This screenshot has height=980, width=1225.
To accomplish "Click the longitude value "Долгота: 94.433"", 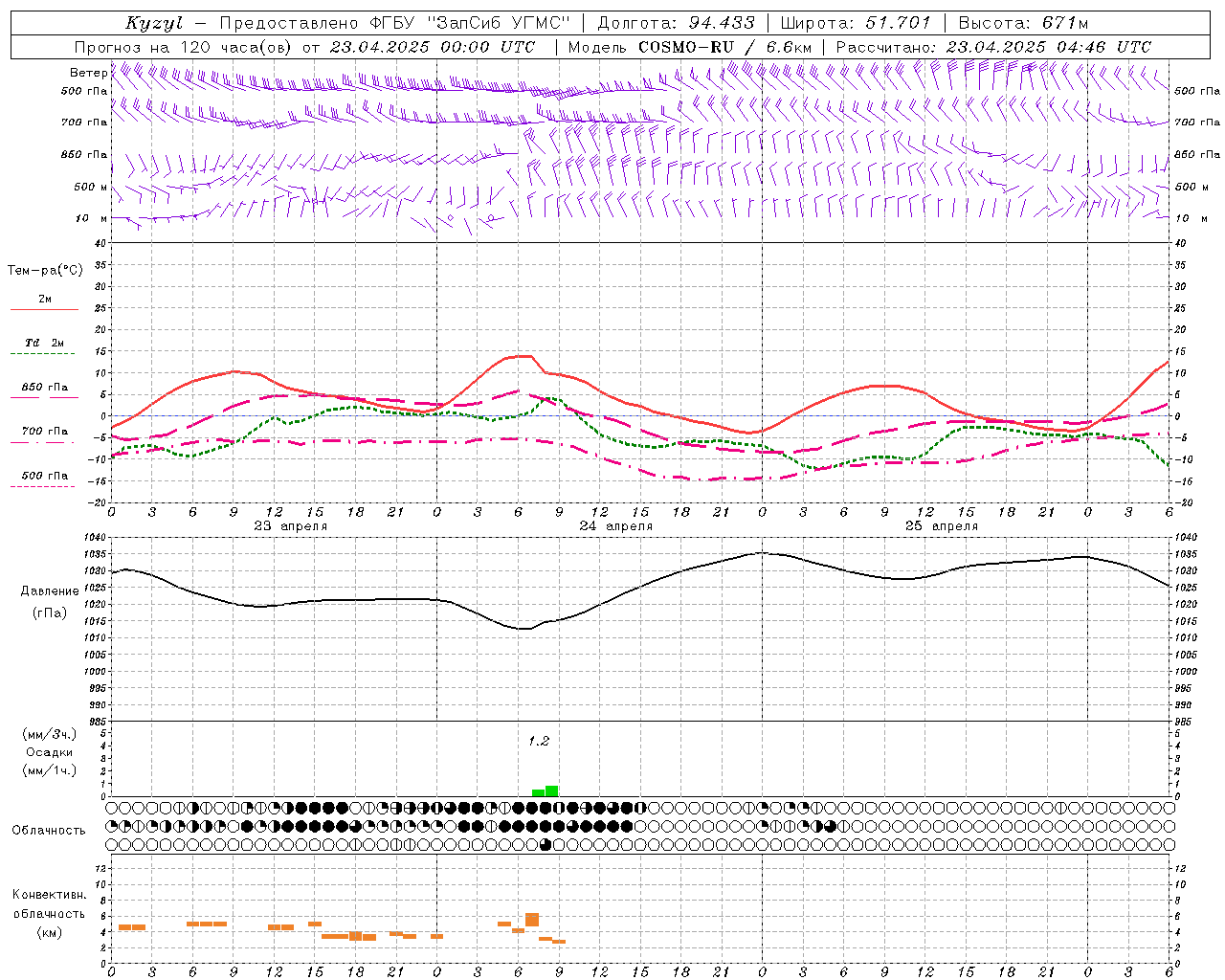I will 677,23.
